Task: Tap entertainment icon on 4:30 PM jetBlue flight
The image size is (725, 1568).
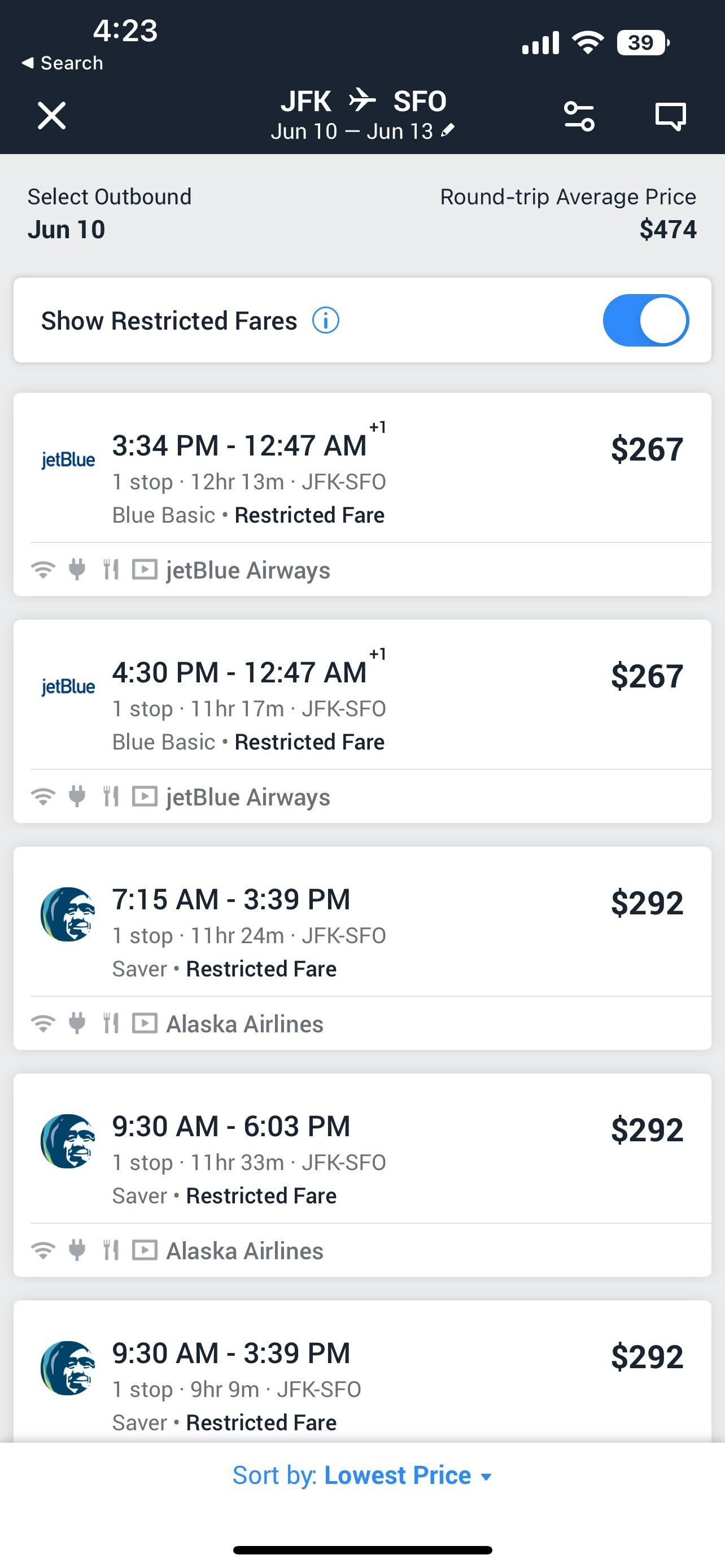Action: (145, 796)
